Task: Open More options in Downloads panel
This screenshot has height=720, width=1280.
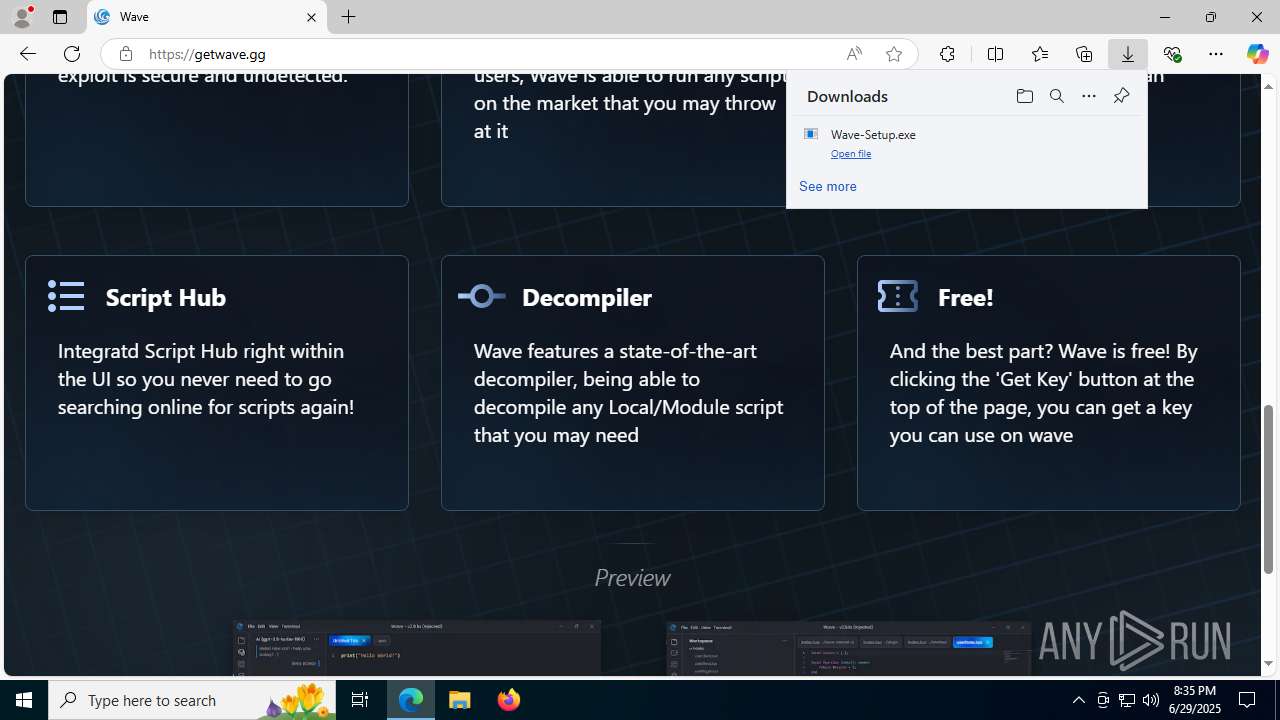Action: [1089, 96]
